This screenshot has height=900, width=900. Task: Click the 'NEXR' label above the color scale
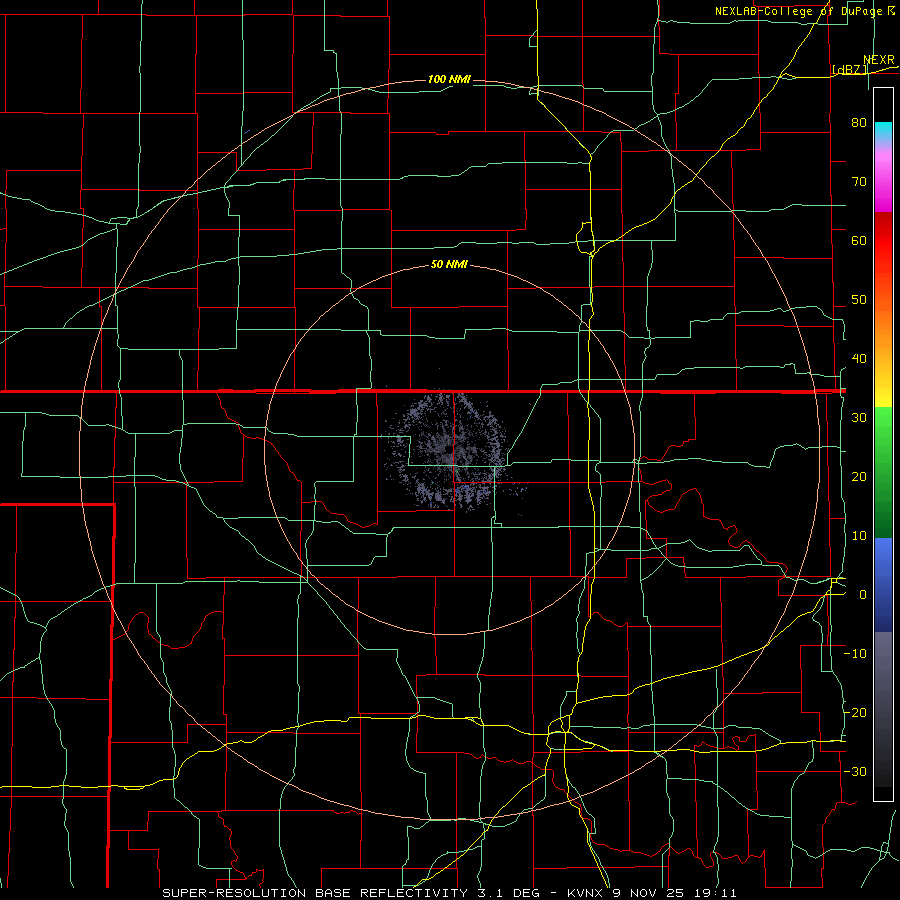878,60
